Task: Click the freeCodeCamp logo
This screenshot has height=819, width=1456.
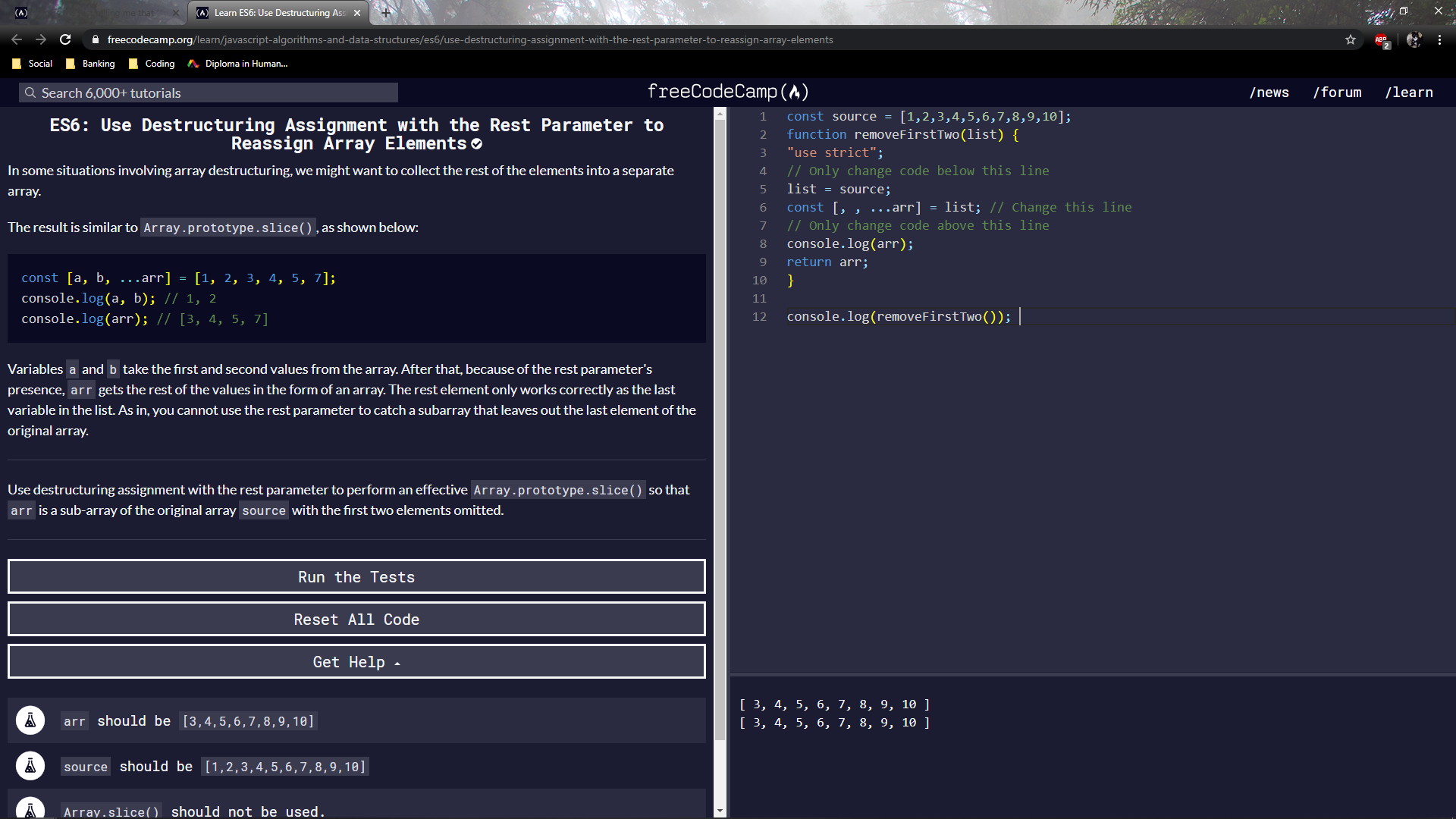Action: [728, 92]
